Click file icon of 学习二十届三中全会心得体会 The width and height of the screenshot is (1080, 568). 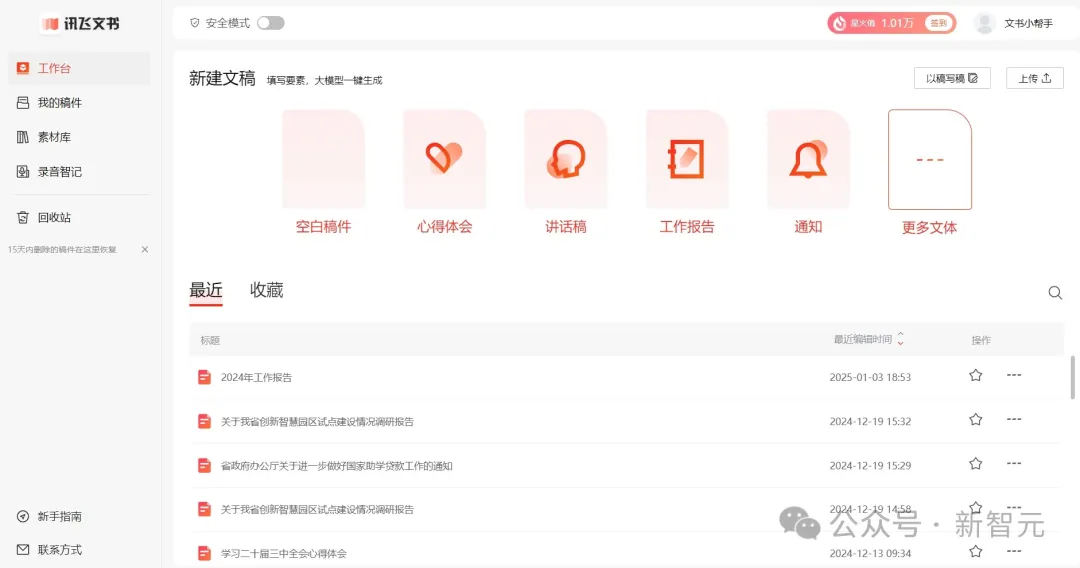(x=204, y=553)
